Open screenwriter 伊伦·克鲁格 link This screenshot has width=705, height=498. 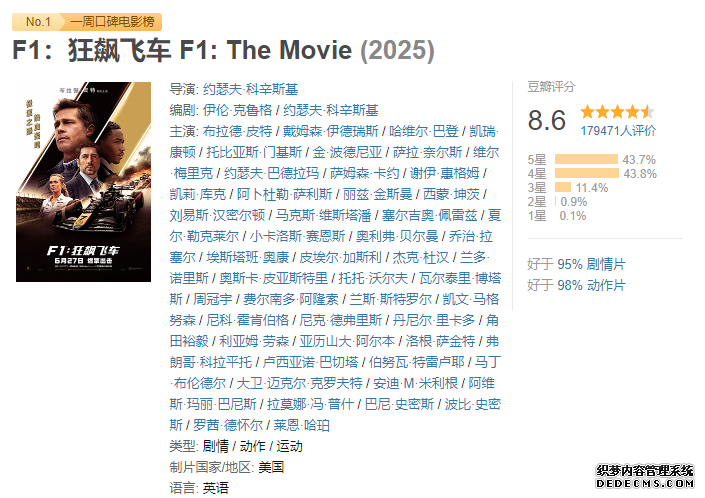pyautogui.click(x=237, y=110)
